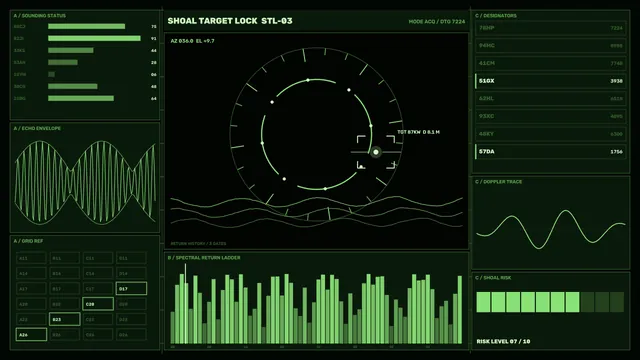Click the designator value 3938

tap(616, 81)
